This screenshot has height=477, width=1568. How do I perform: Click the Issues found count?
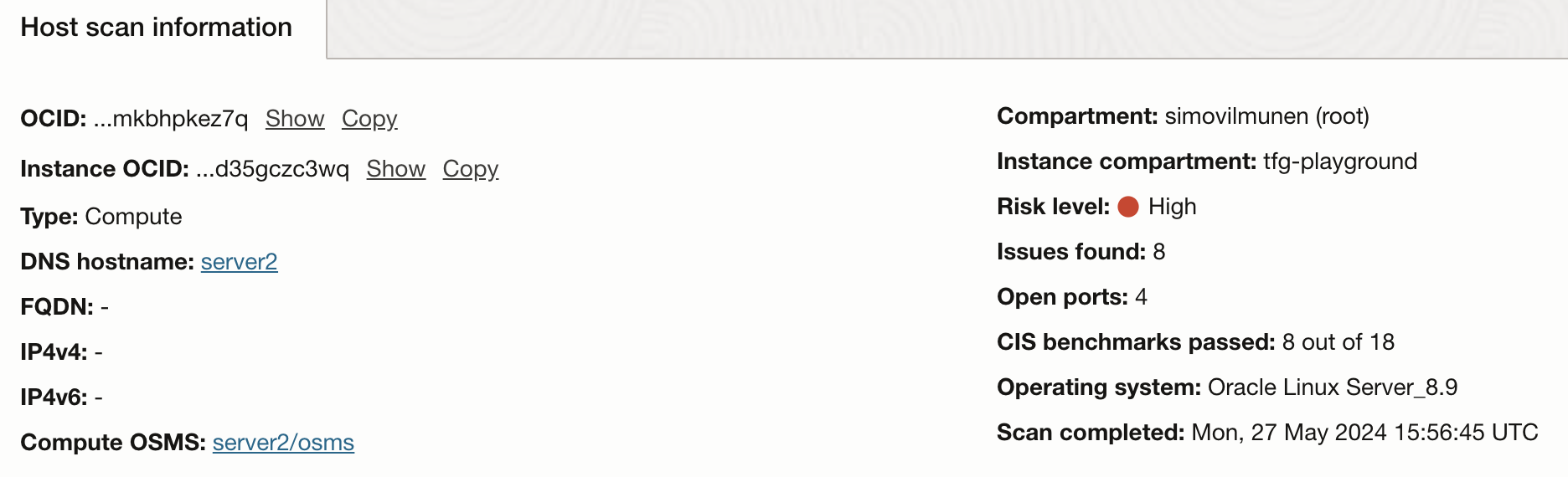pos(1159,252)
